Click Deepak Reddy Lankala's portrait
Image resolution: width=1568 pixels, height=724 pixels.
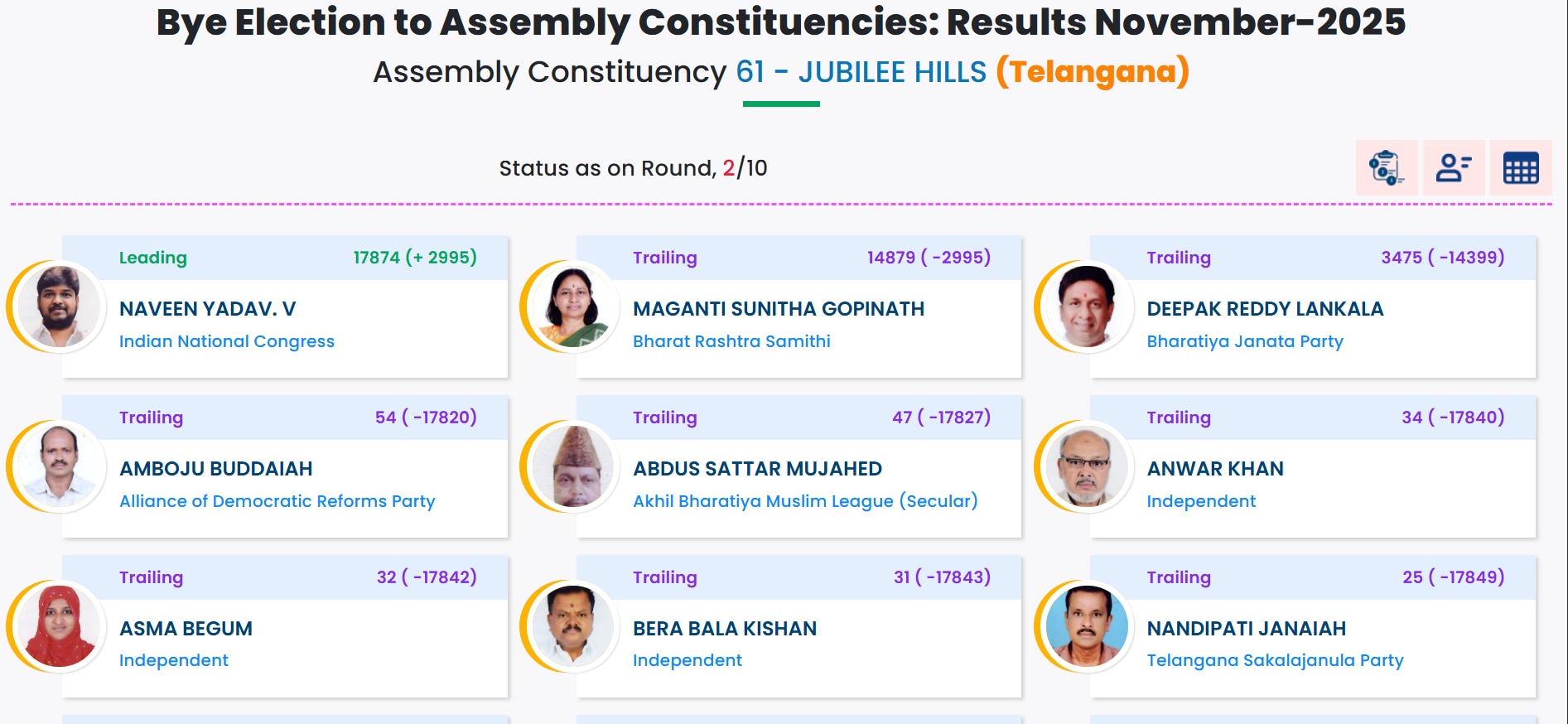[x=1086, y=306]
